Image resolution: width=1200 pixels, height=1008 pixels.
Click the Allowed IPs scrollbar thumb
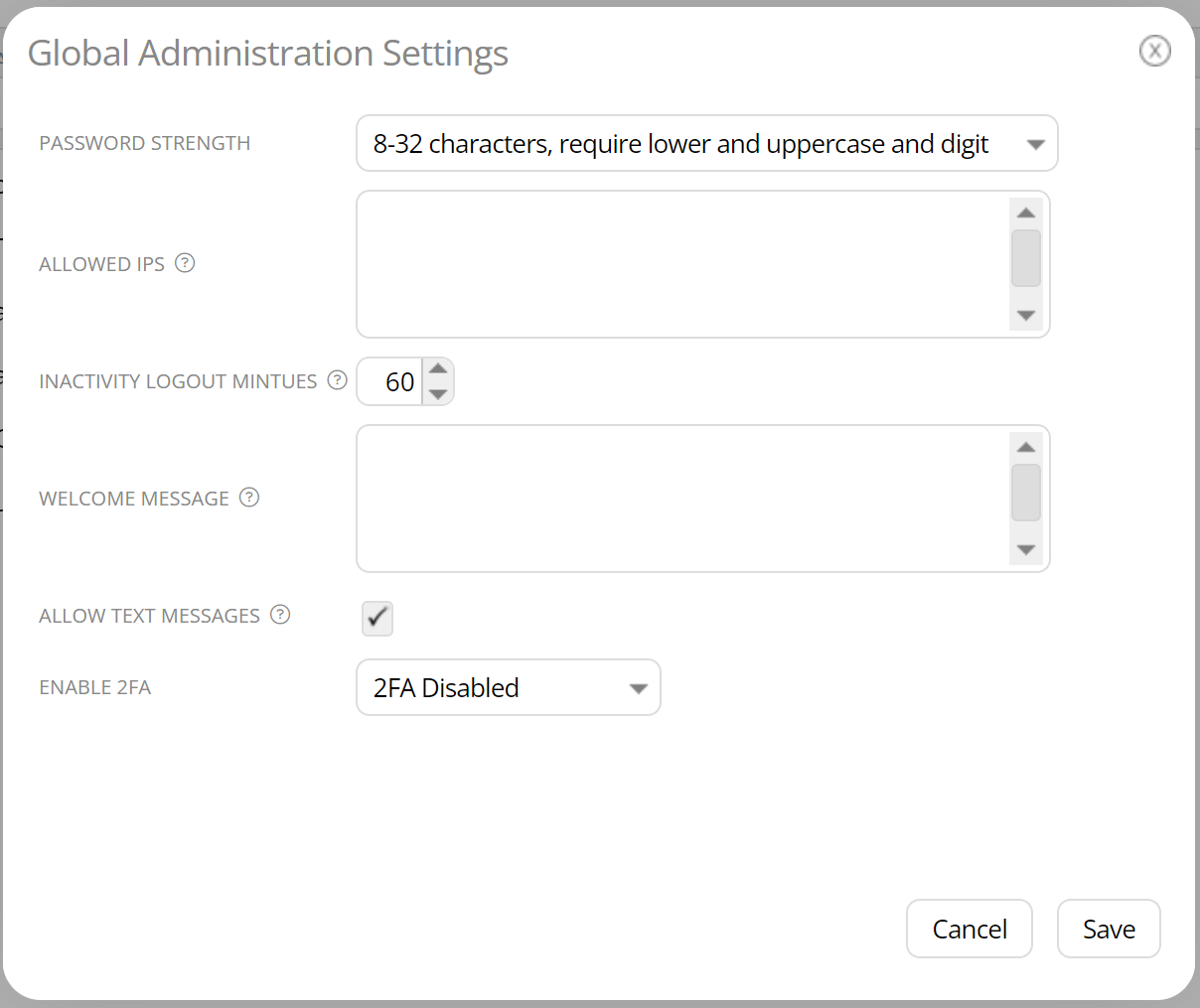(1026, 258)
